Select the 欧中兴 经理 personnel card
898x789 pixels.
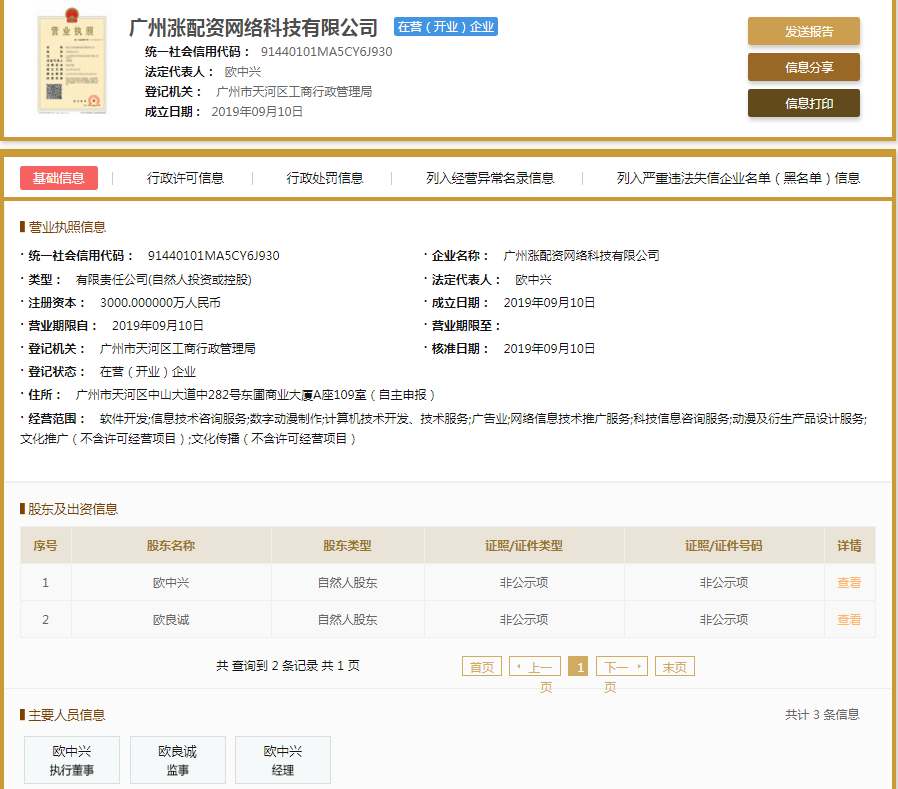(x=283, y=759)
